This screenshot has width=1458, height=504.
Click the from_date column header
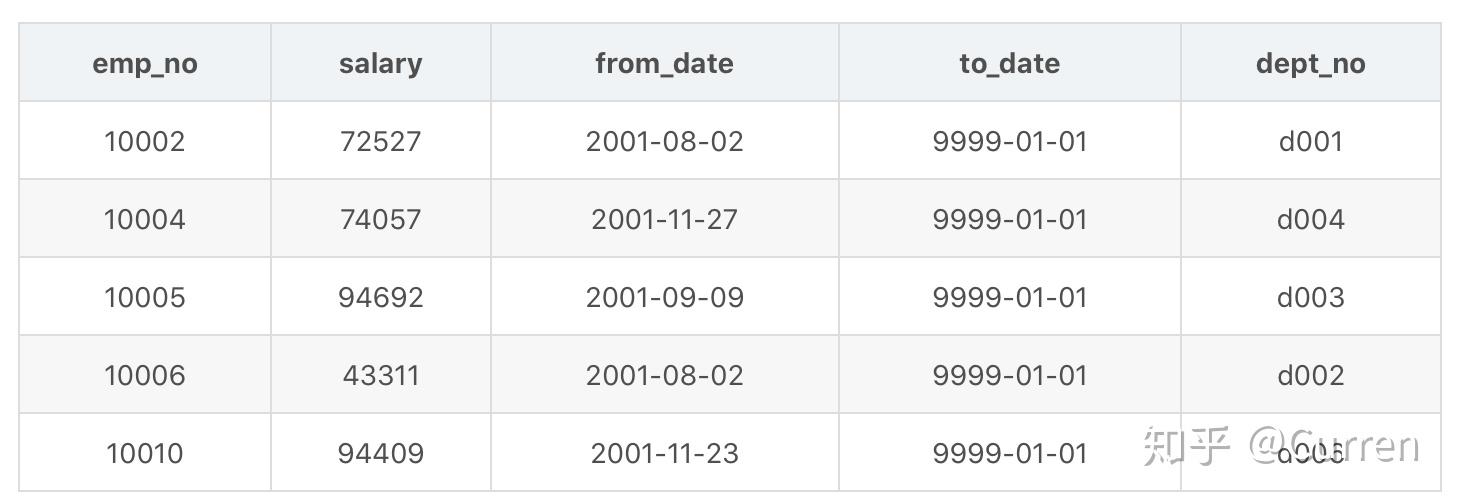664,64
